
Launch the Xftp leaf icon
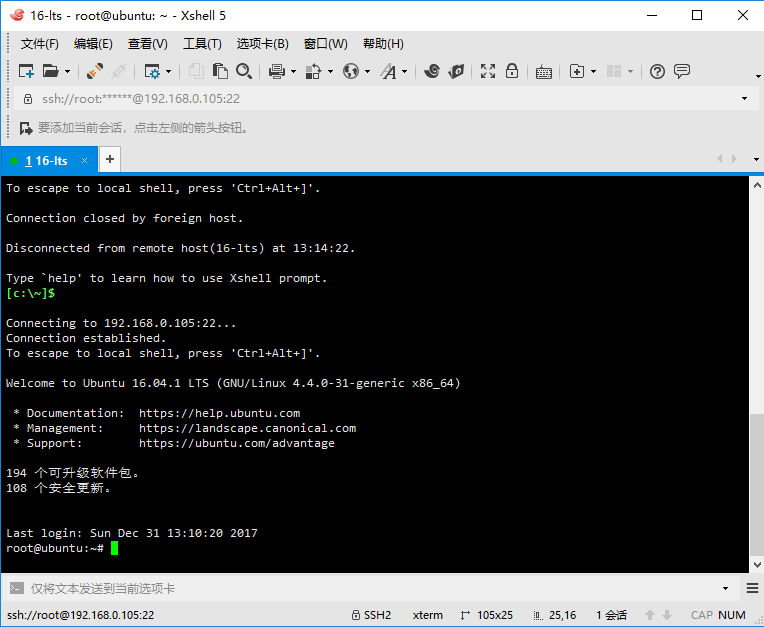coord(456,71)
